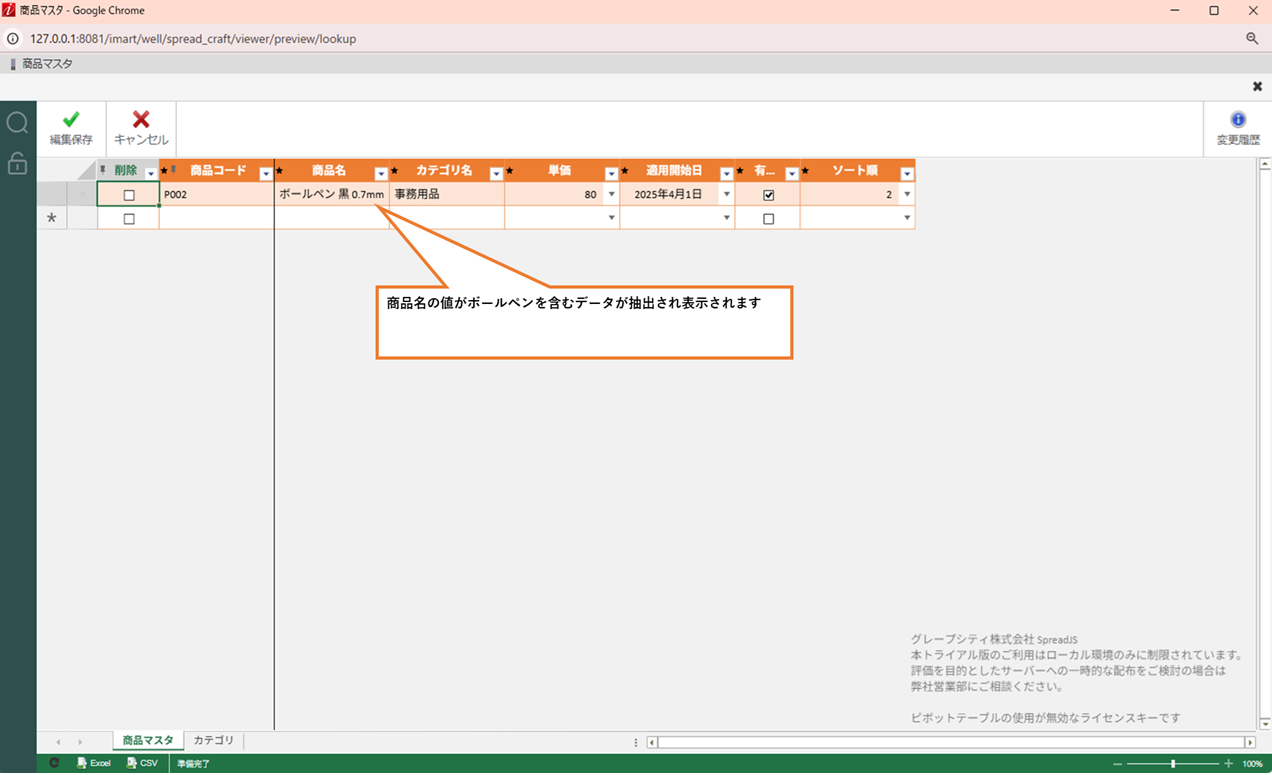This screenshot has width=1272, height=775.
Task: Export to Excel from status bar
Action: tap(93, 763)
